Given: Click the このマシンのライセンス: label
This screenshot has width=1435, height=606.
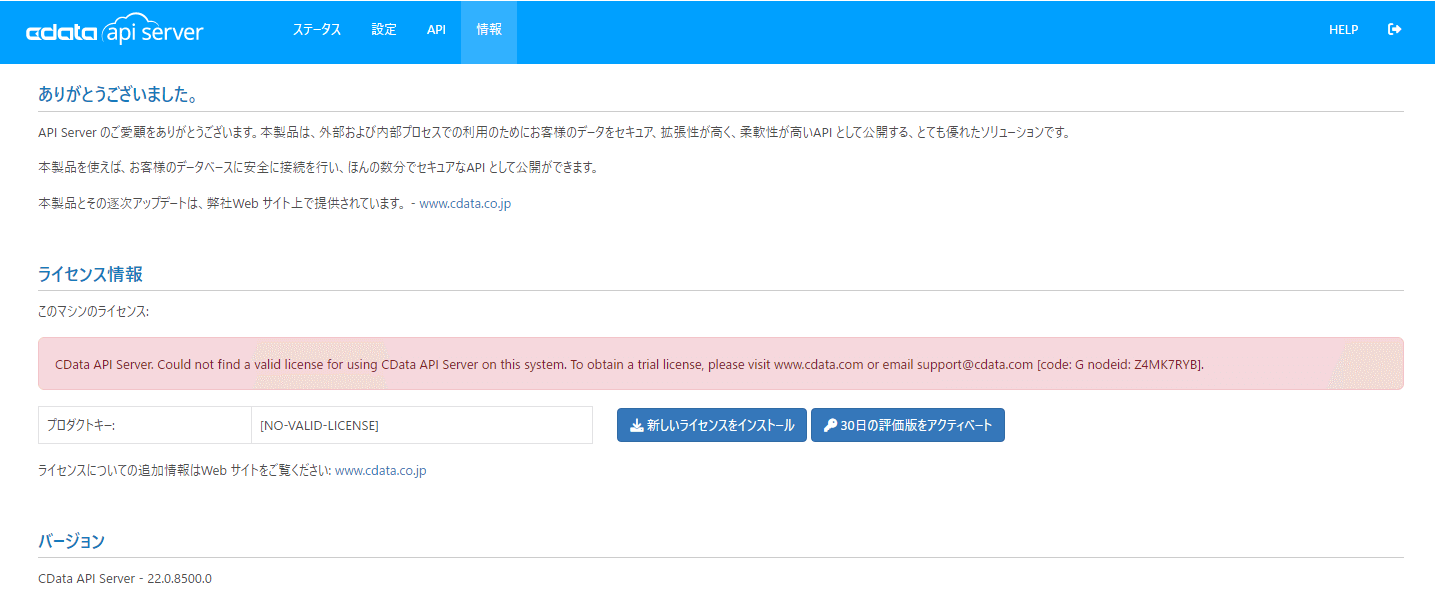Looking at the screenshot, I should pyautogui.click(x=93, y=312).
